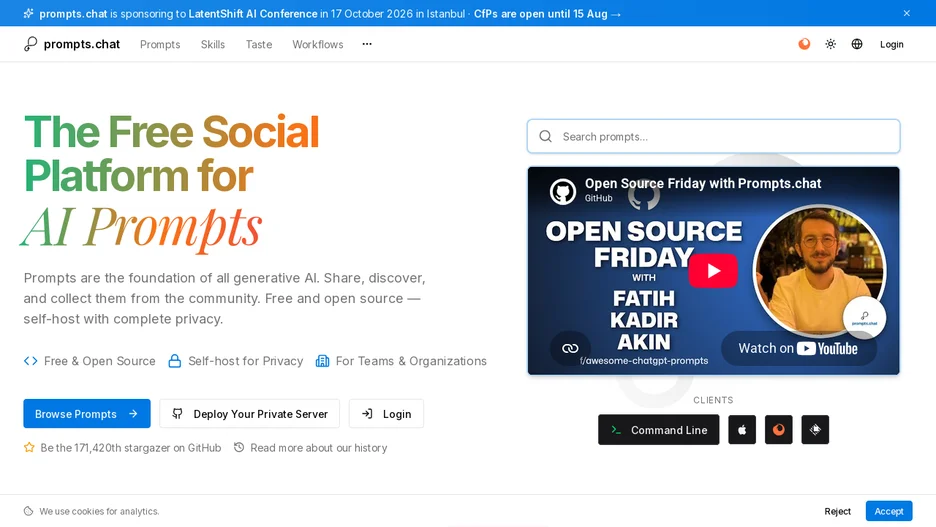936x527 pixels.
Task: Open the stargazer on GitHub link
Action: [x=131, y=448]
